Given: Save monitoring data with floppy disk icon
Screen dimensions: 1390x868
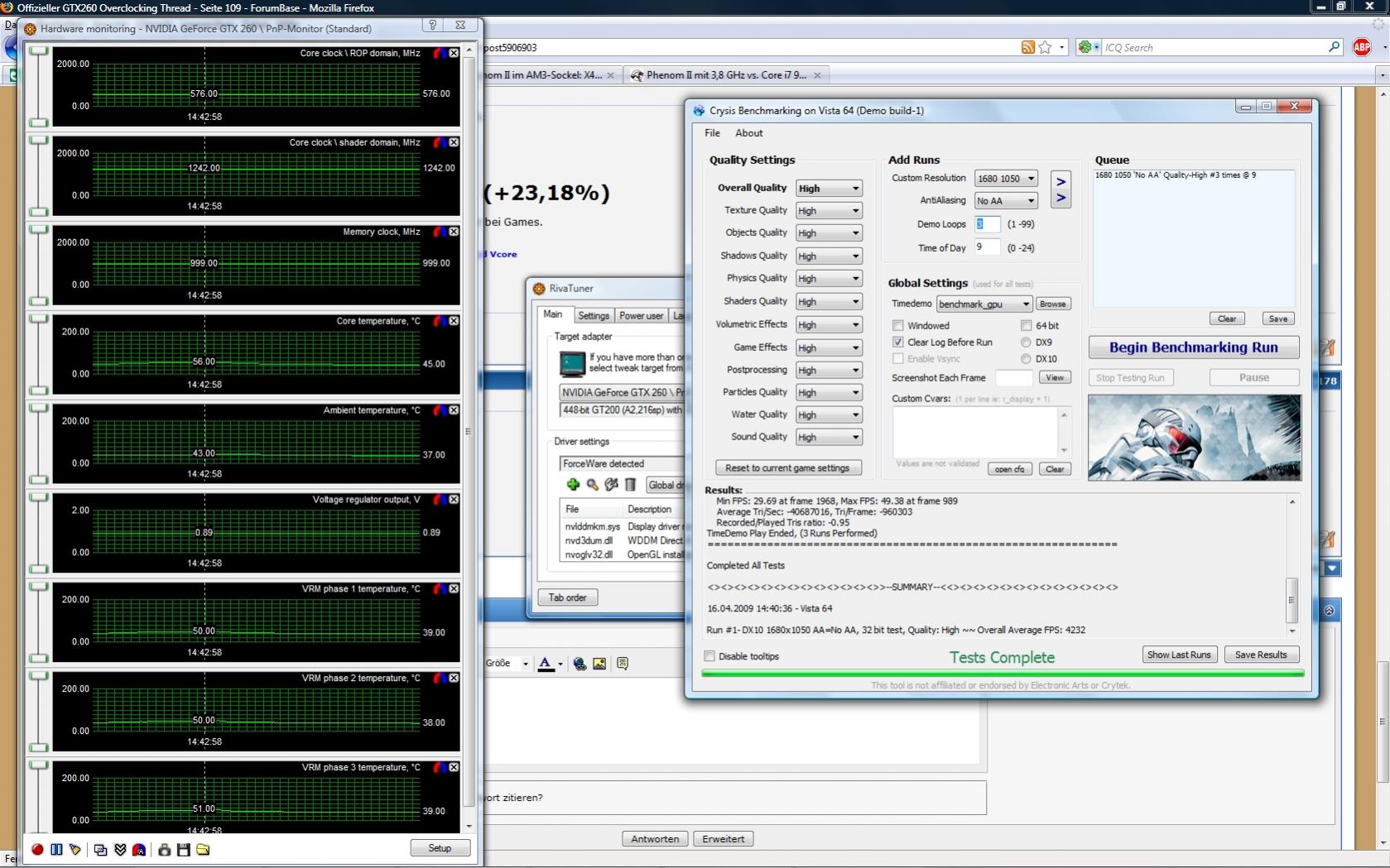Looking at the screenshot, I should tap(184, 850).
